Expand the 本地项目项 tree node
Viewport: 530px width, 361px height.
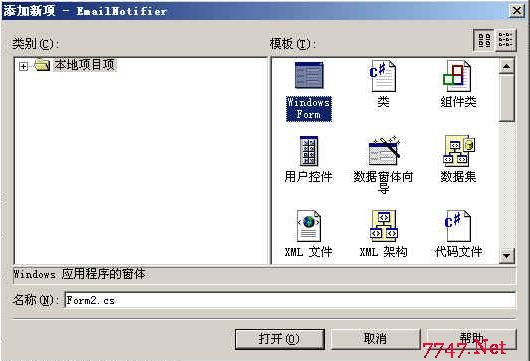23,66
